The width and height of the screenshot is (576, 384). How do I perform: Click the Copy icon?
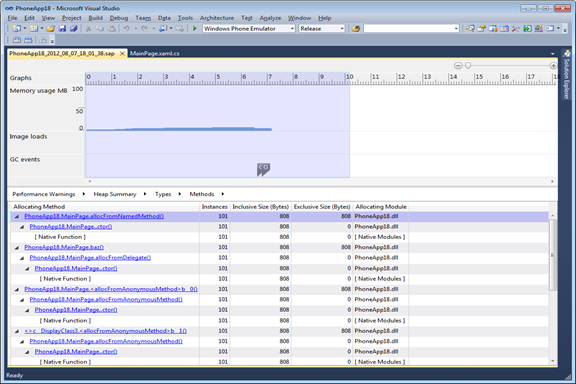100,28
